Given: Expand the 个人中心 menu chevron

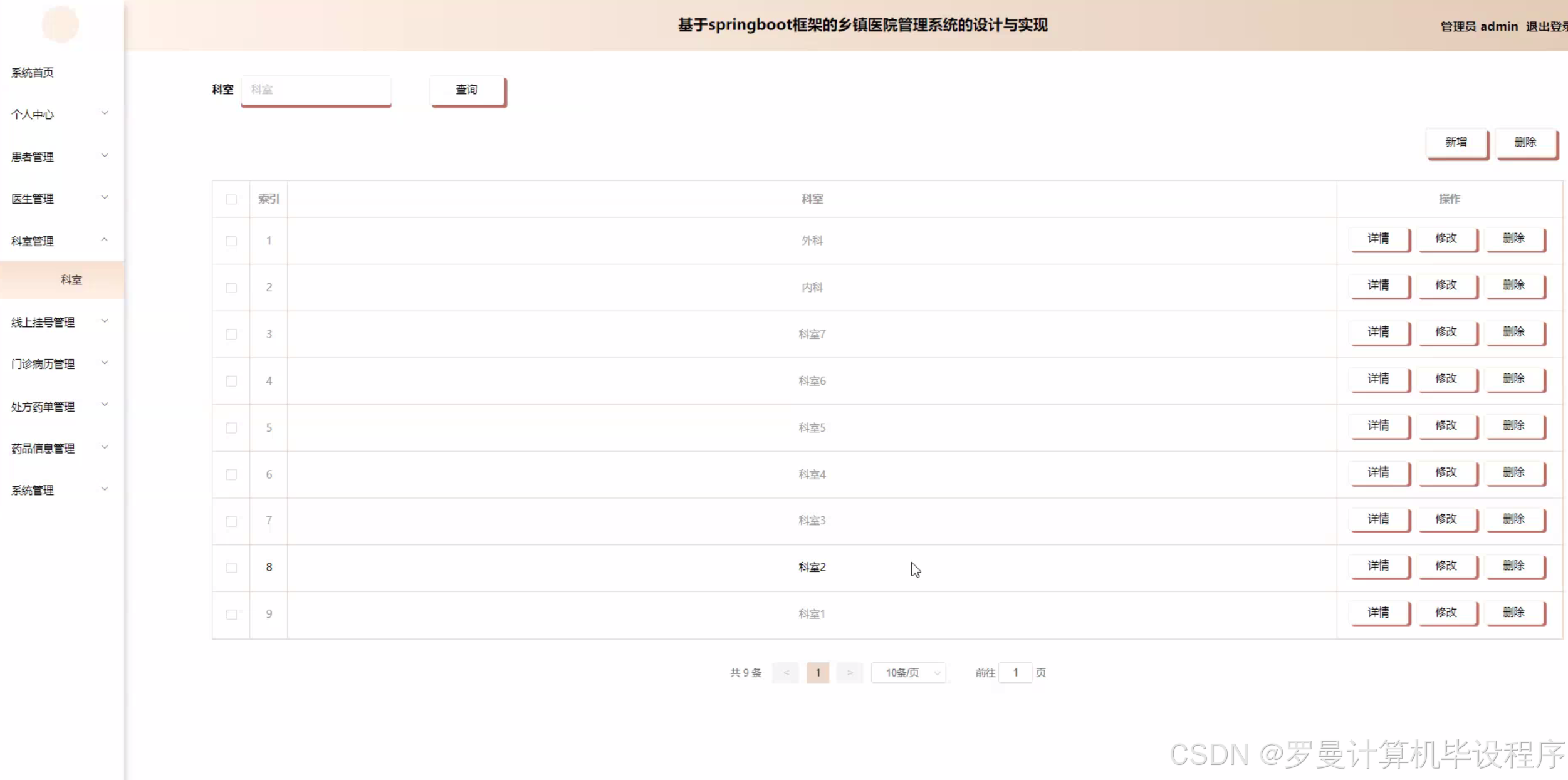Looking at the screenshot, I should (x=105, y=113).
